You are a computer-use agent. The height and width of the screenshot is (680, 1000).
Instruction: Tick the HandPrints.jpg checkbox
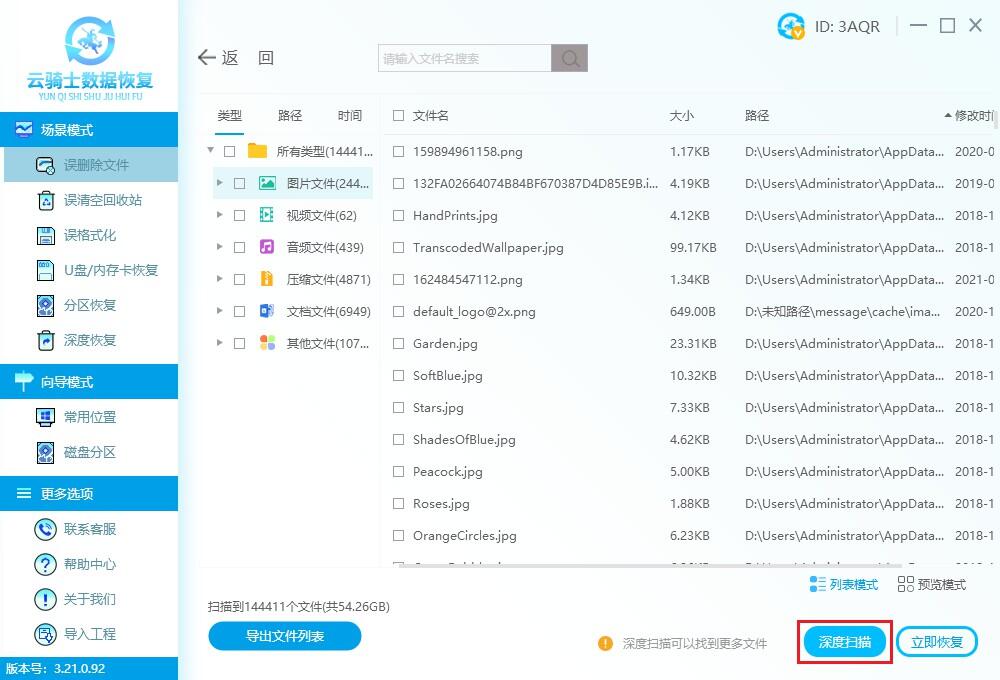(x=399, y=216)
